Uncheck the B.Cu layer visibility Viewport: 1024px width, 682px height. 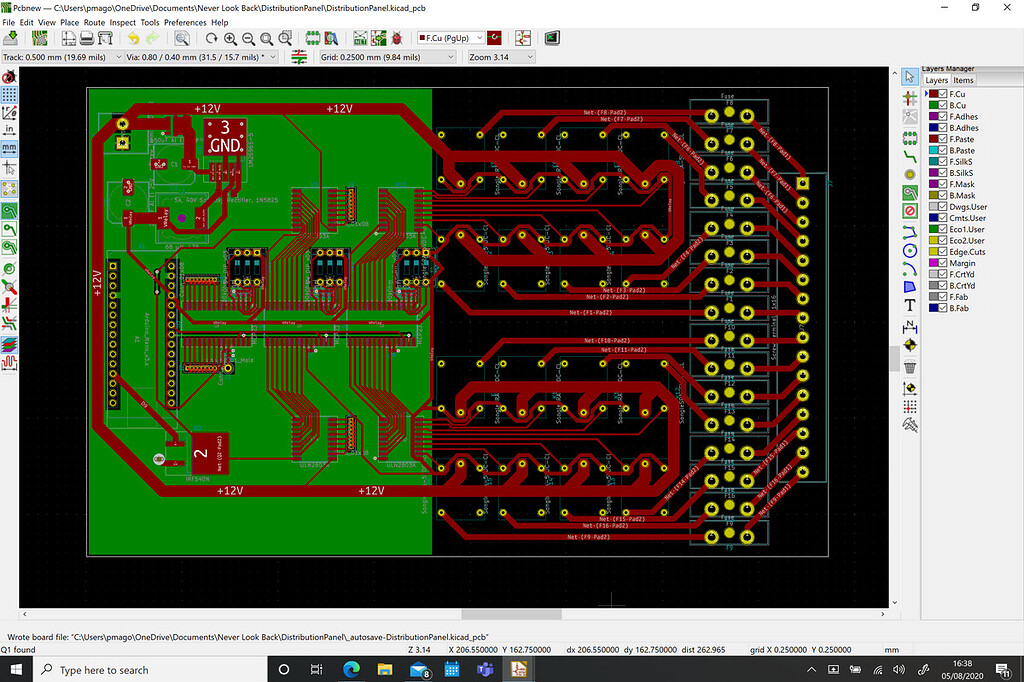pyautogui.click(x=942, y=105)
